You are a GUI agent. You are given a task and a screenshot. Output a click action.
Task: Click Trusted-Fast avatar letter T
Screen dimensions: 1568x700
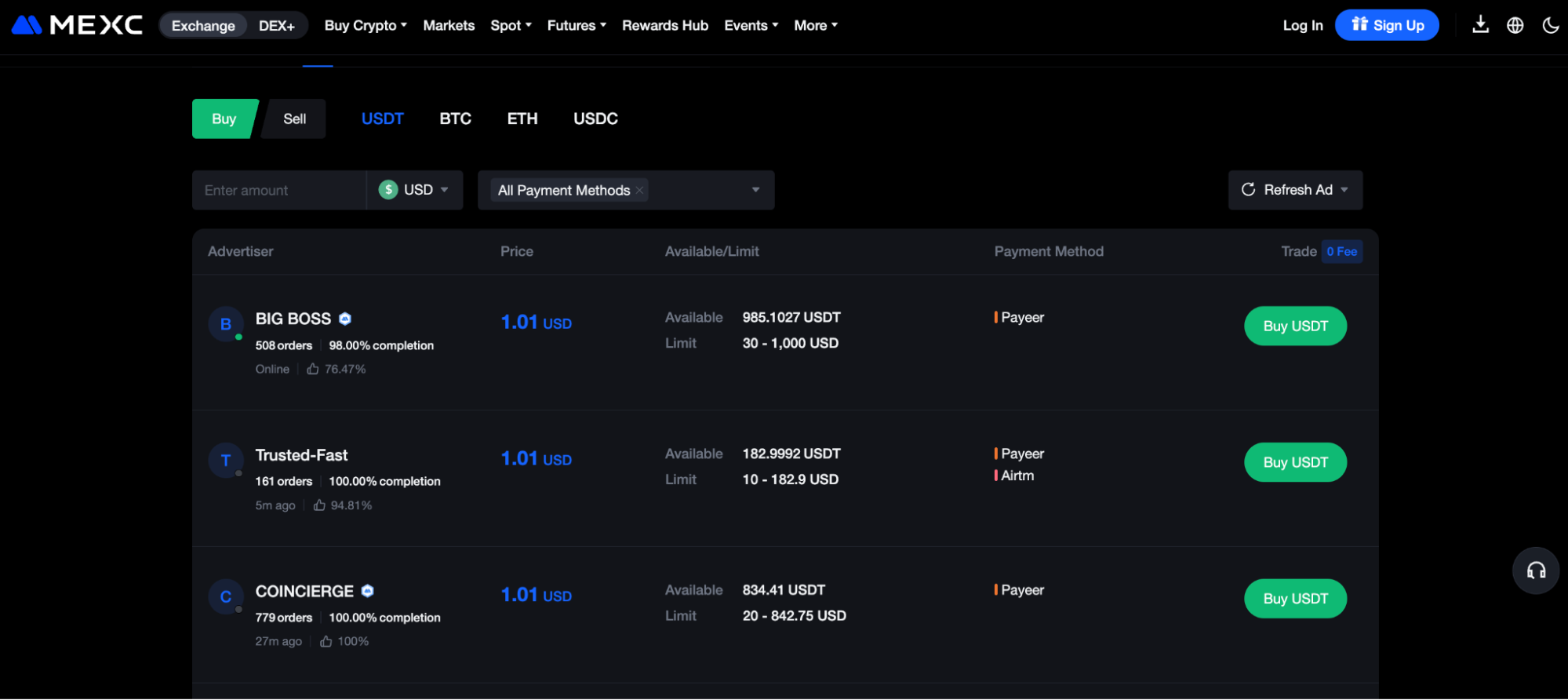point(226,461)
